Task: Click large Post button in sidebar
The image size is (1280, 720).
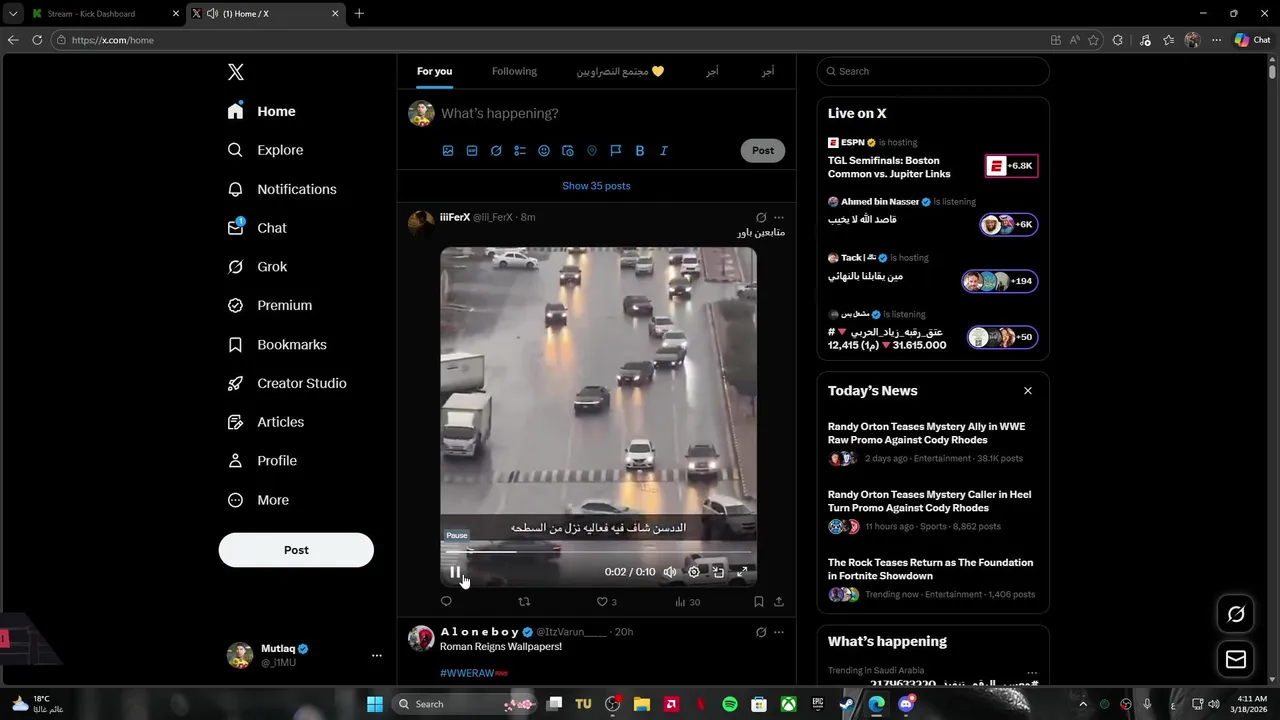Action: 296,550
